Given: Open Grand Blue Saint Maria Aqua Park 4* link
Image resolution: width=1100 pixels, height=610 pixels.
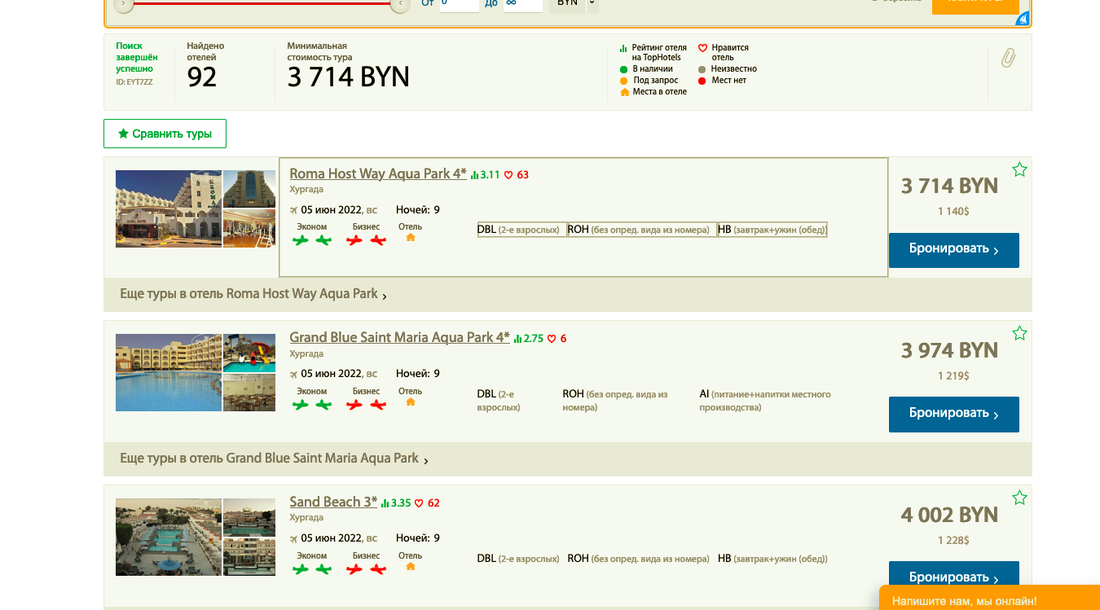Looking at the screenshot, I should (399, 337).
